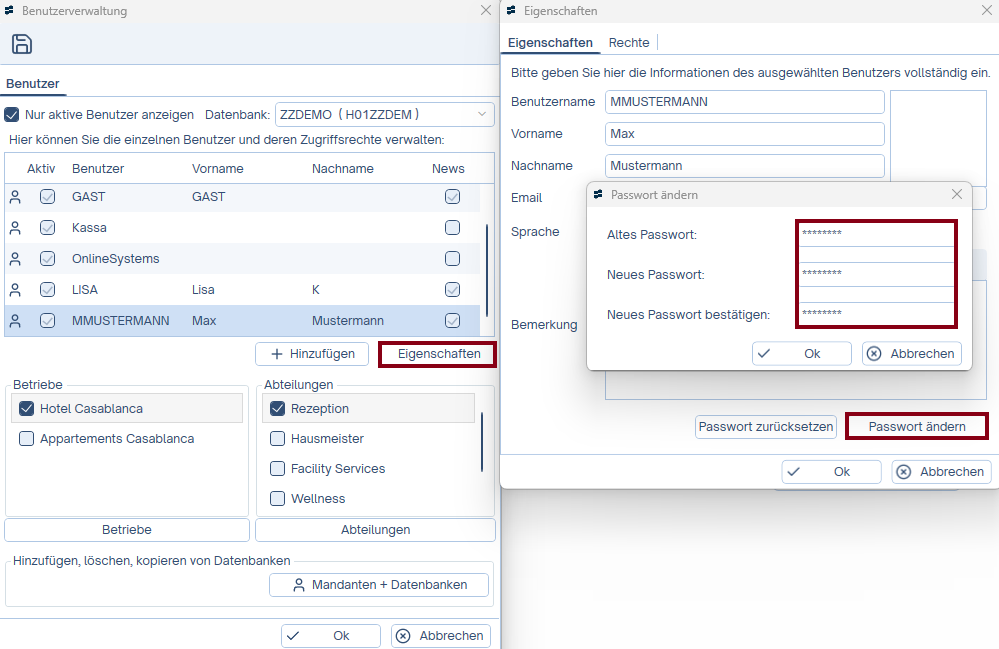Viewport: 999px width, 649px height.
Task: Click the user icon beside the OnlineSystems row
Action: pyautogui.click(x=15, y=259)
